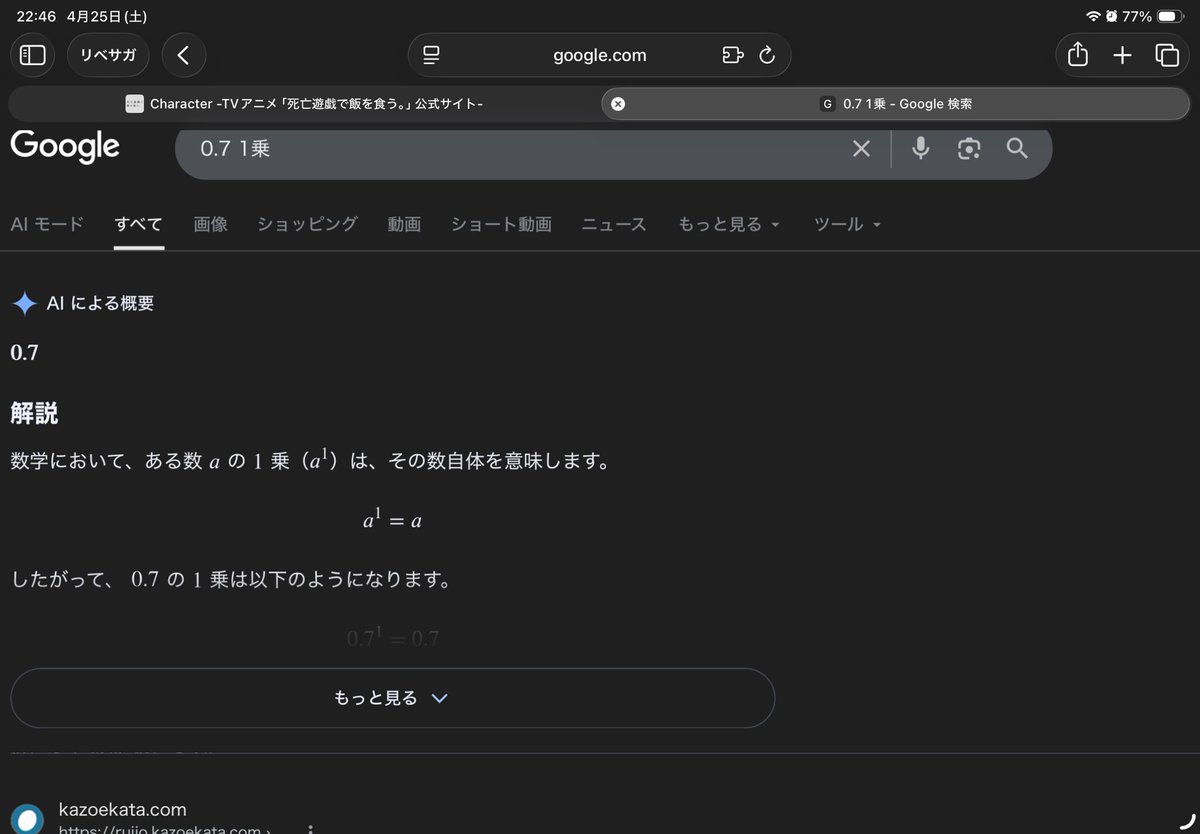Clear the search query with X icon

[861, 149]
